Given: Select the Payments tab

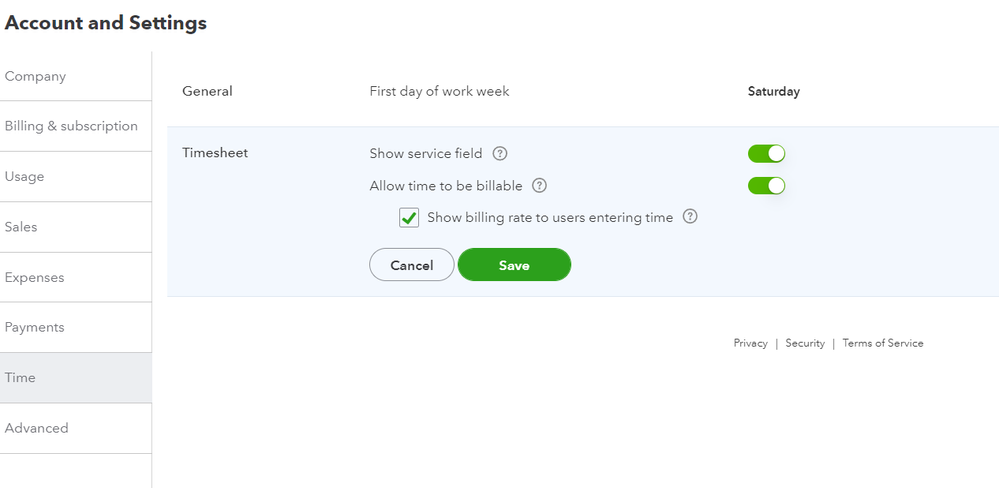Looking at the screenshot, I should [34, 327].
